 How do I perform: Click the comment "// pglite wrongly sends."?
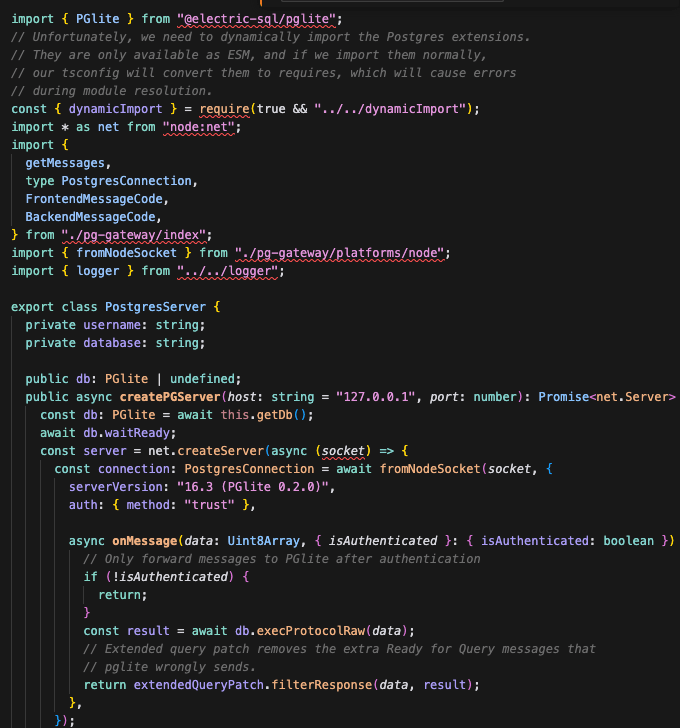point(169,668)
